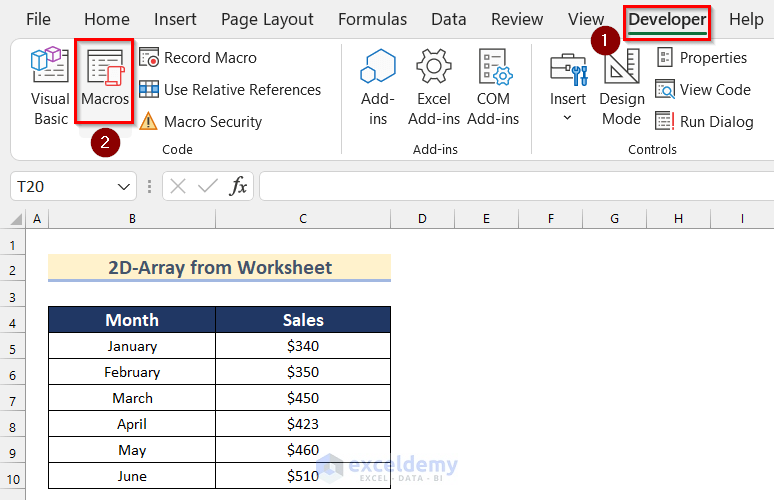Start Record Macro
This screenshot has height=500, width=774.
tap(198, 58)
